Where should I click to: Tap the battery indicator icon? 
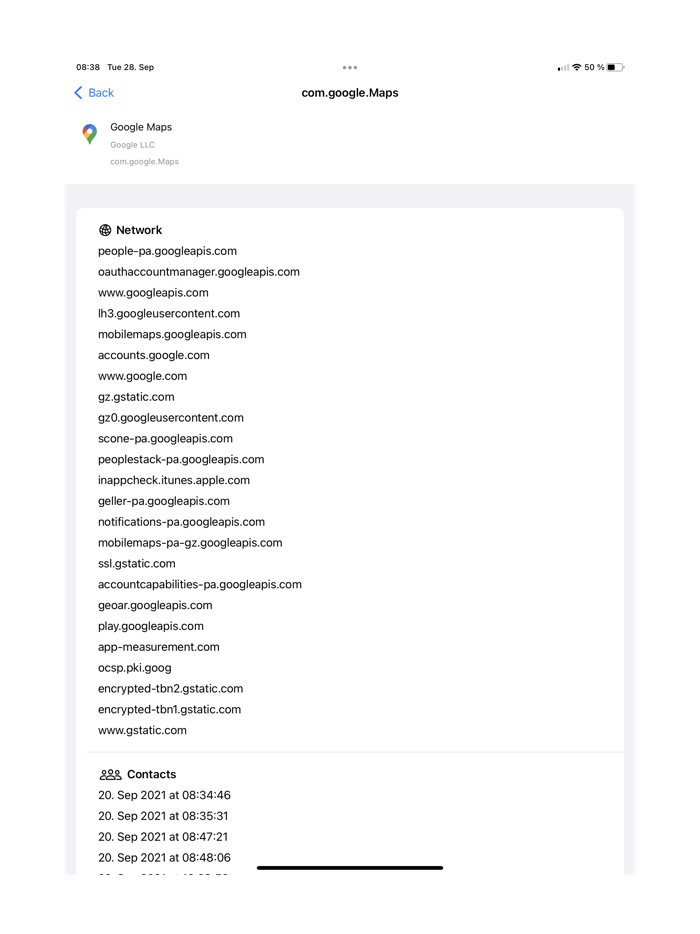(x=616, y=67)
